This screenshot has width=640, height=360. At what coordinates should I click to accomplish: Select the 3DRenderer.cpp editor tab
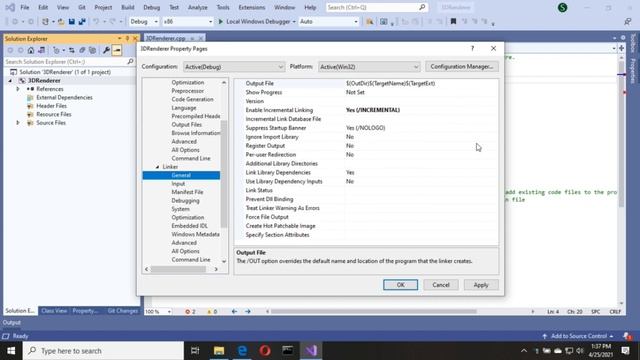(x=165, y=38)
